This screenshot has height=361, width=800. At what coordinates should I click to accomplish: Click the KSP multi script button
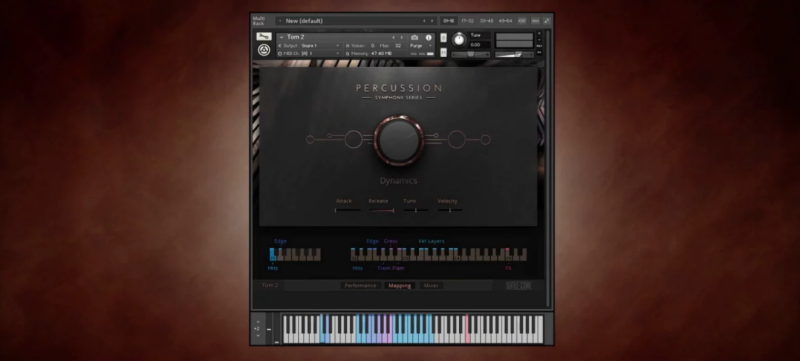coord(522,21)
